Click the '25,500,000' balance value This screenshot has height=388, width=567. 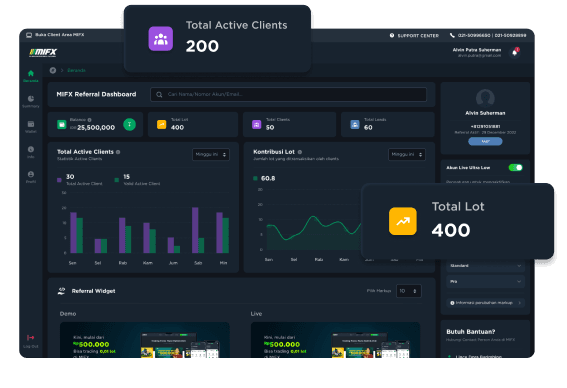click(96, 127)
